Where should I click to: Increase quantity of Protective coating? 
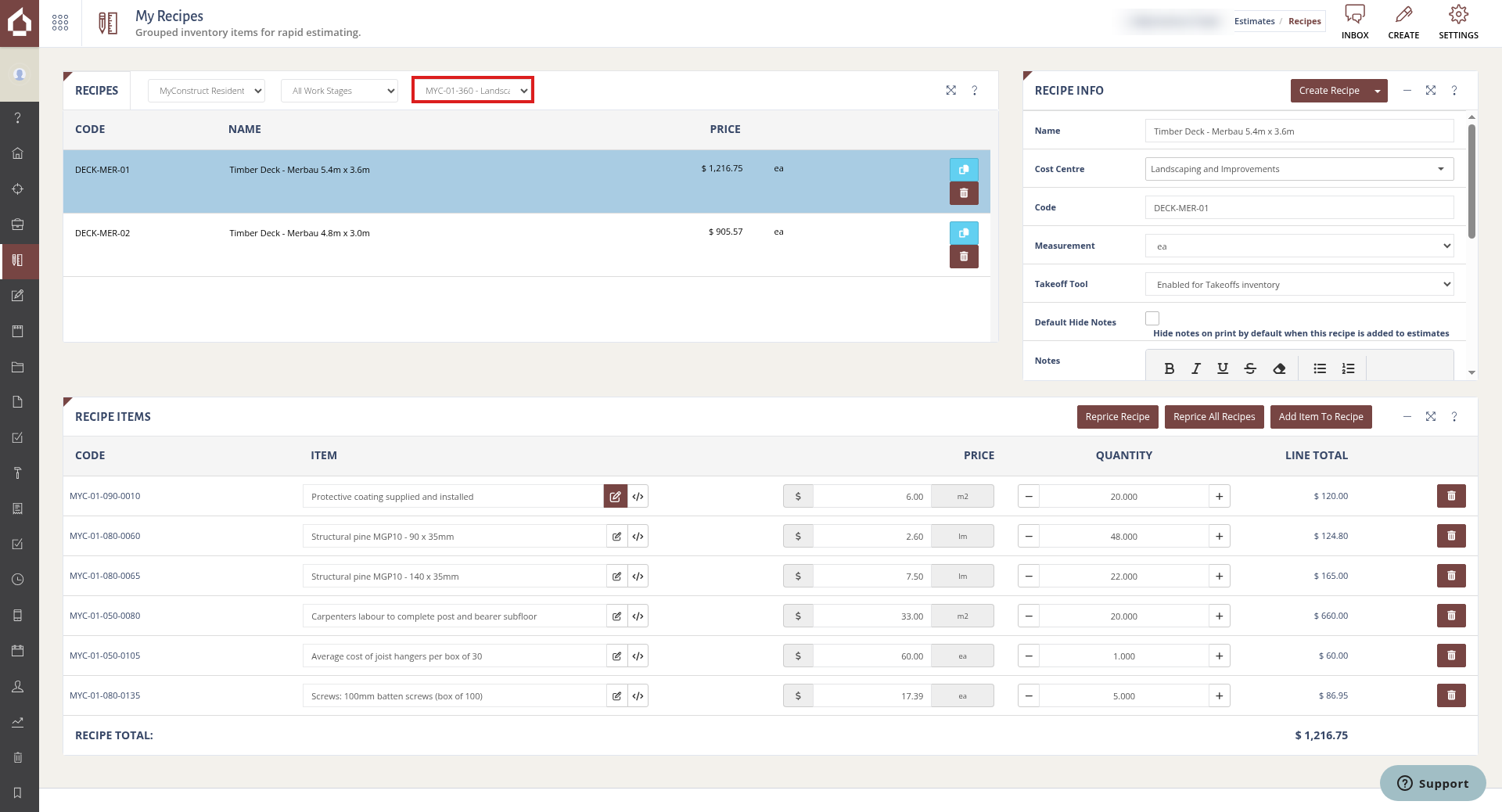[x=1219, y=496]
